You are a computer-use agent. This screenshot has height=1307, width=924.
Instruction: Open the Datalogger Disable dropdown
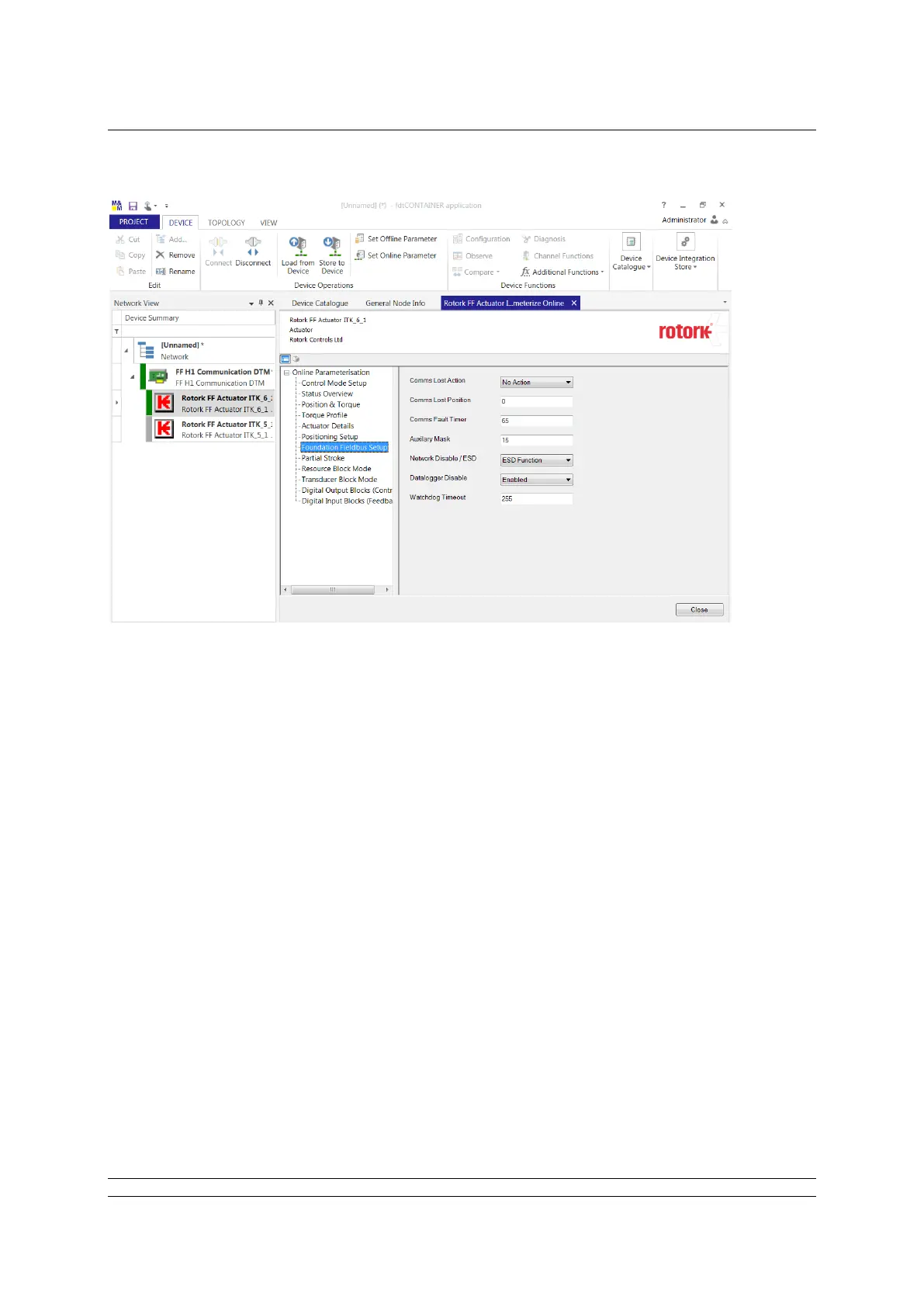pos(537,480)
